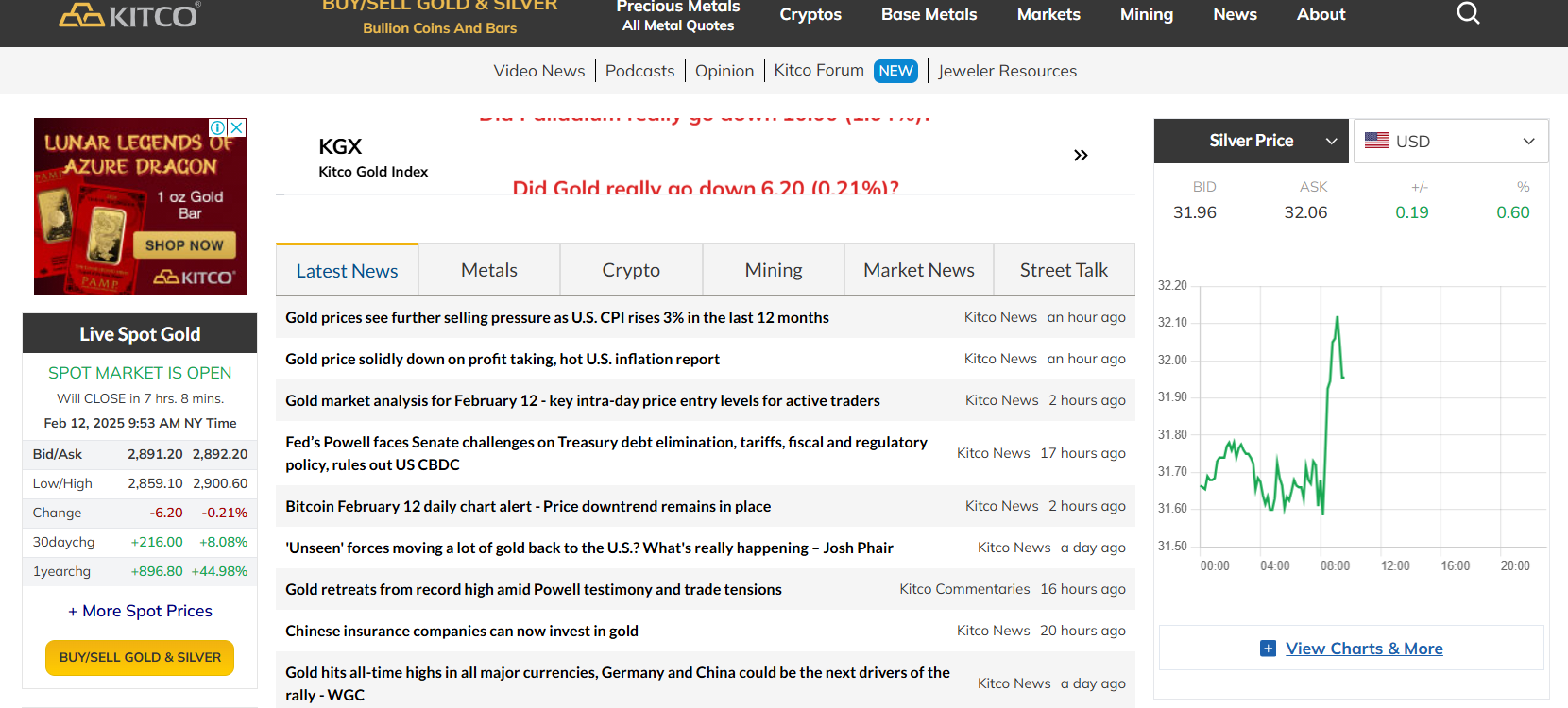
Task: Switch to the Street Talk tab
Action: 1064,270
